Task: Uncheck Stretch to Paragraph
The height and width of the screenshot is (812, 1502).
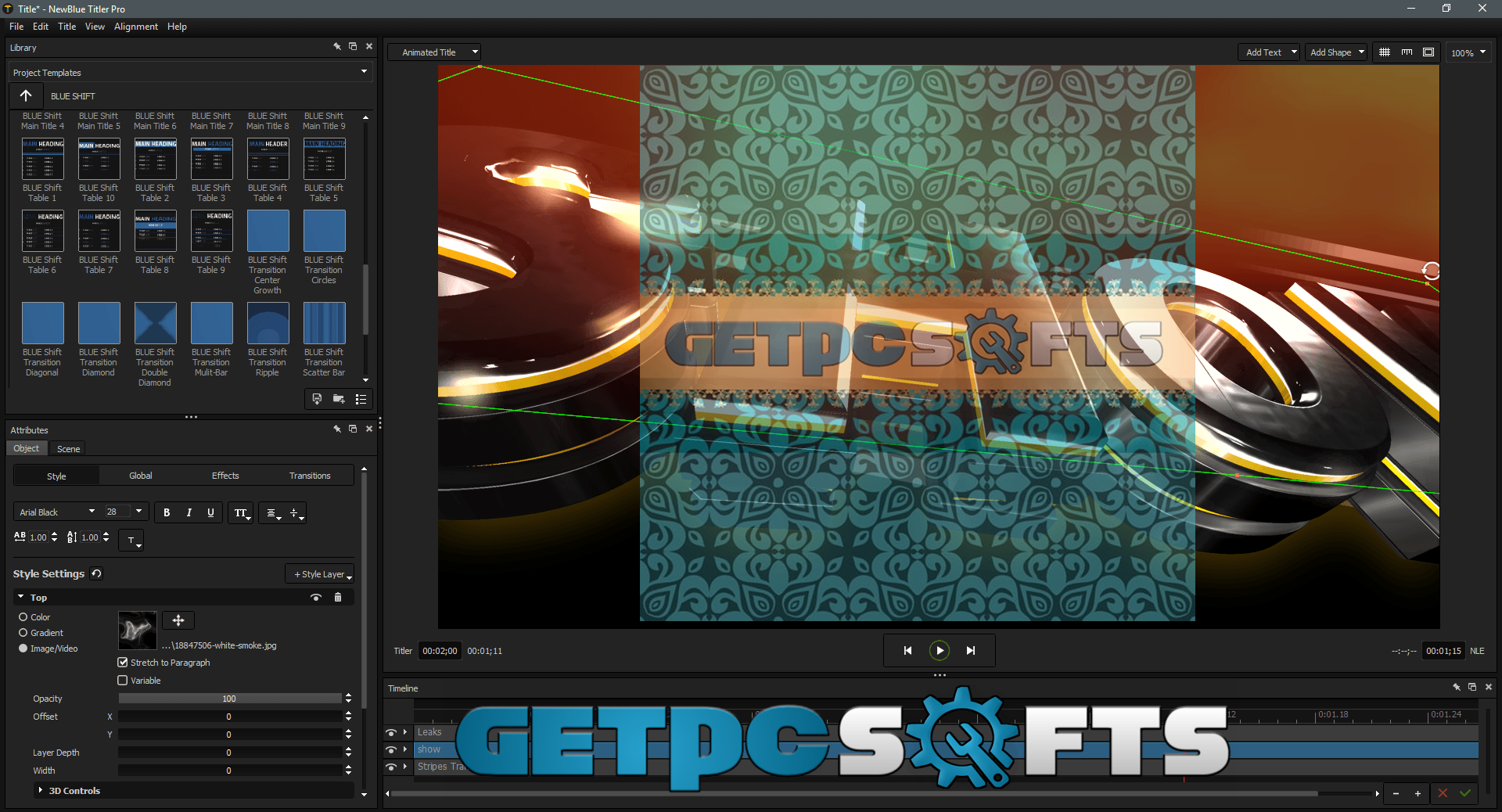Action: [x=123, y=663]
